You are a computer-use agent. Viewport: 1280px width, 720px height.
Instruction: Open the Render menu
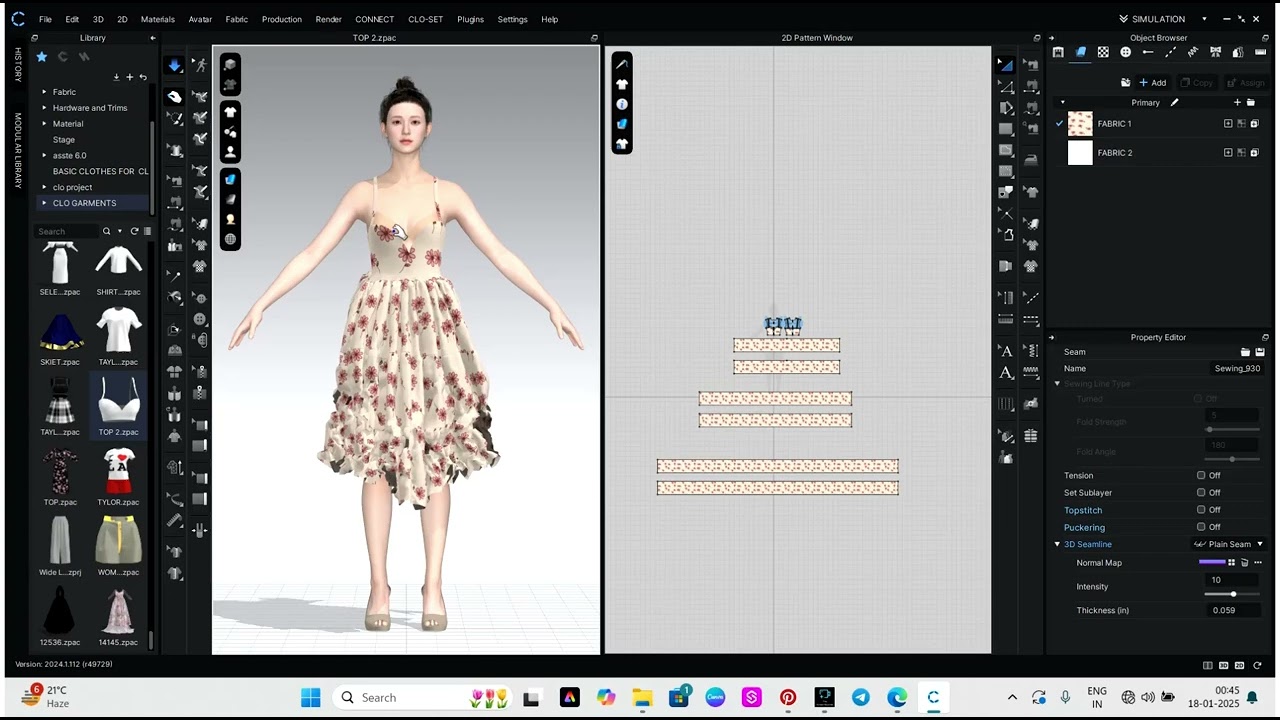(x=328, y=19)
